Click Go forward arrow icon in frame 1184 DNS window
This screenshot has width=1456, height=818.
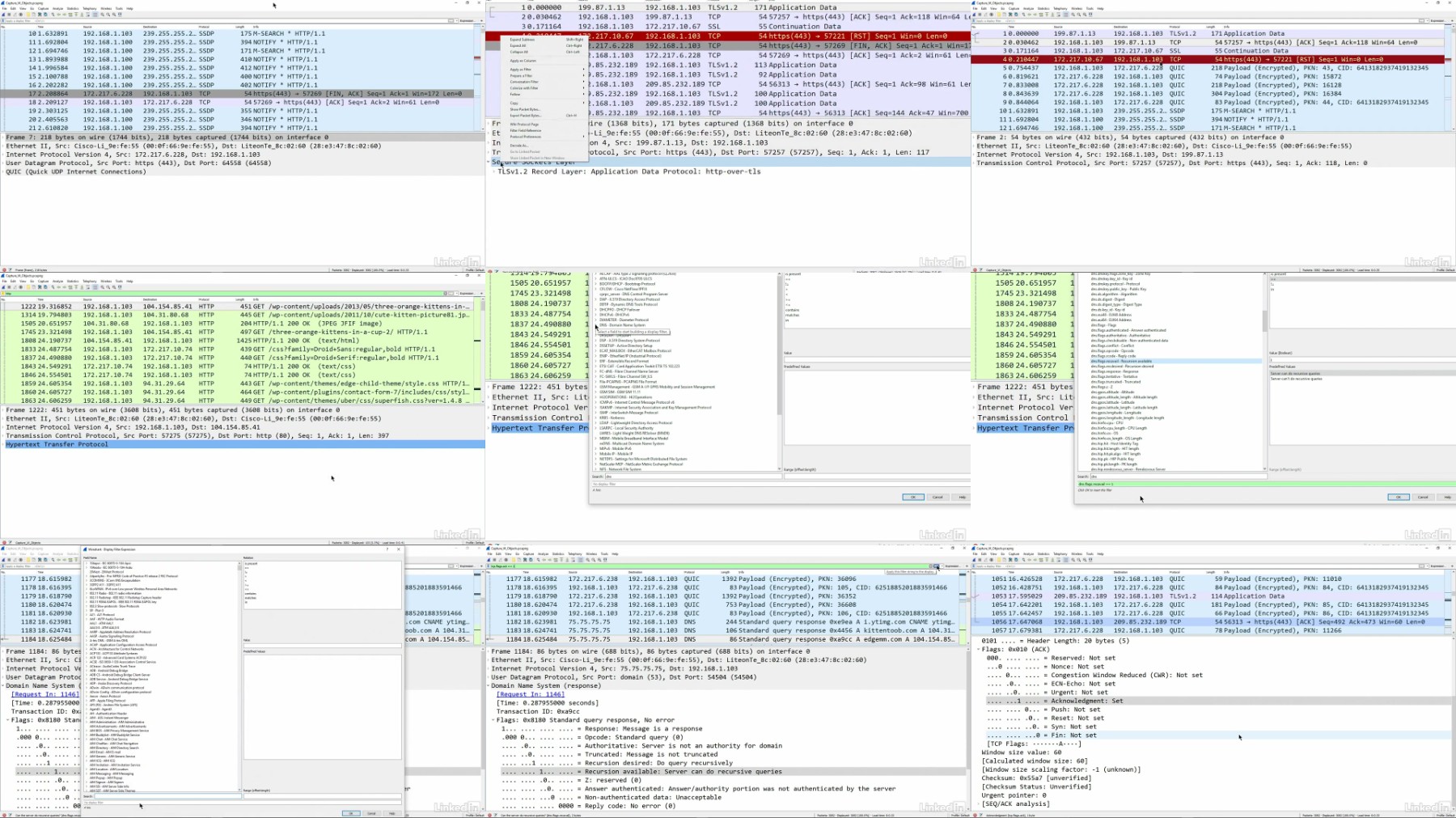point(549,560)
